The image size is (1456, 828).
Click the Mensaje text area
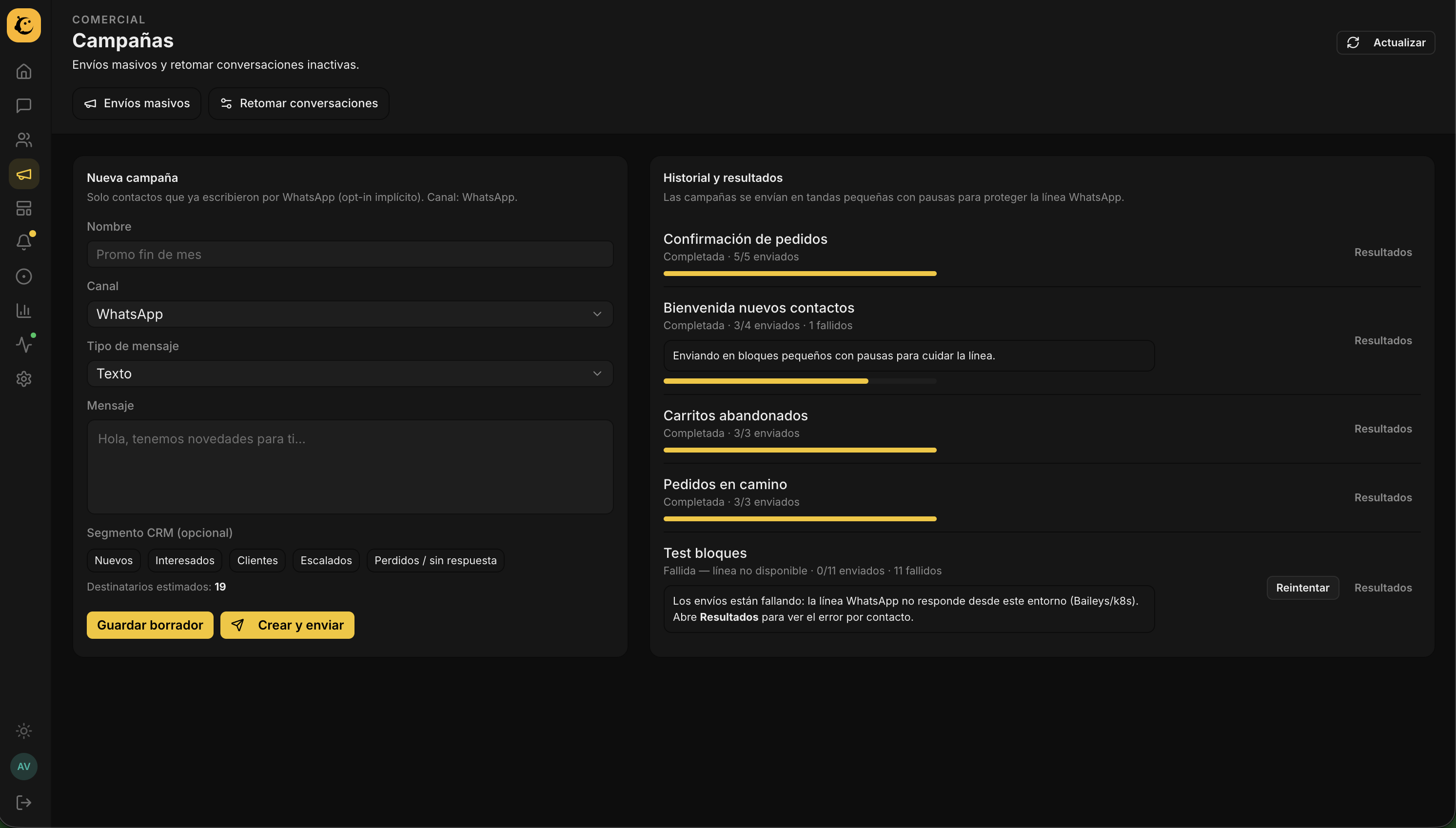click(350, 467)
